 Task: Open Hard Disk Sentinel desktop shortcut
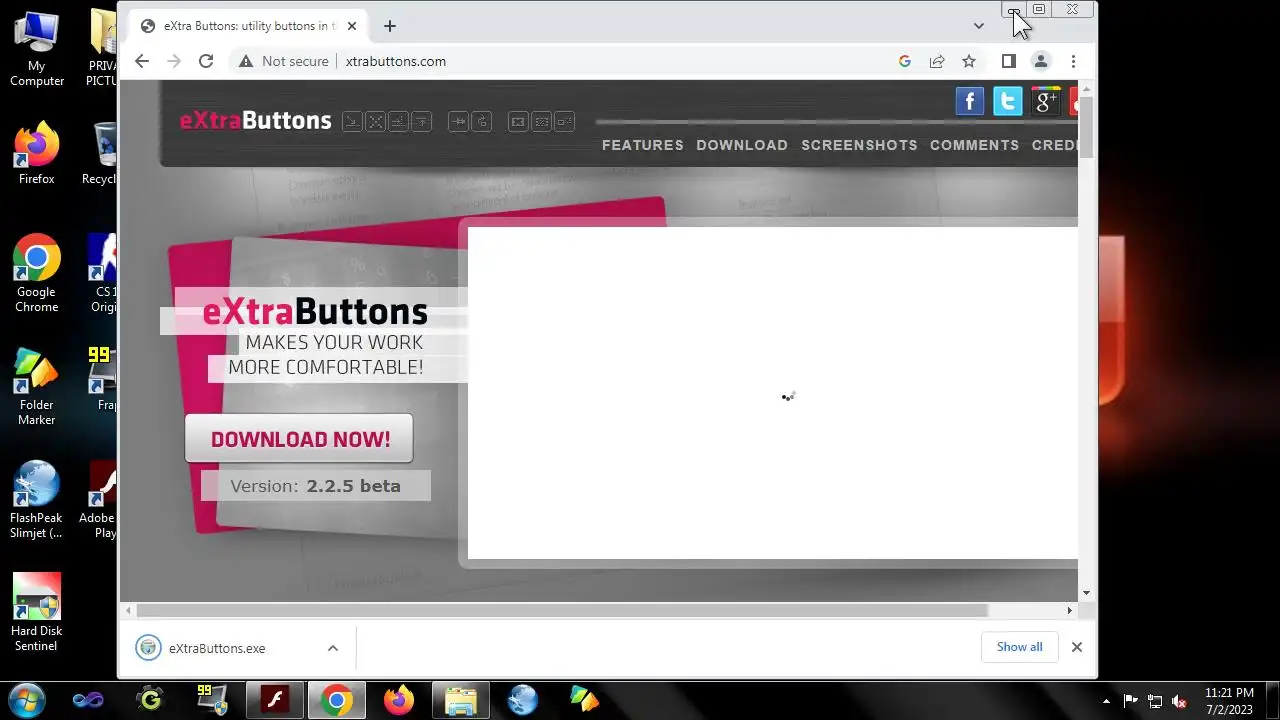tap(37, 613)
